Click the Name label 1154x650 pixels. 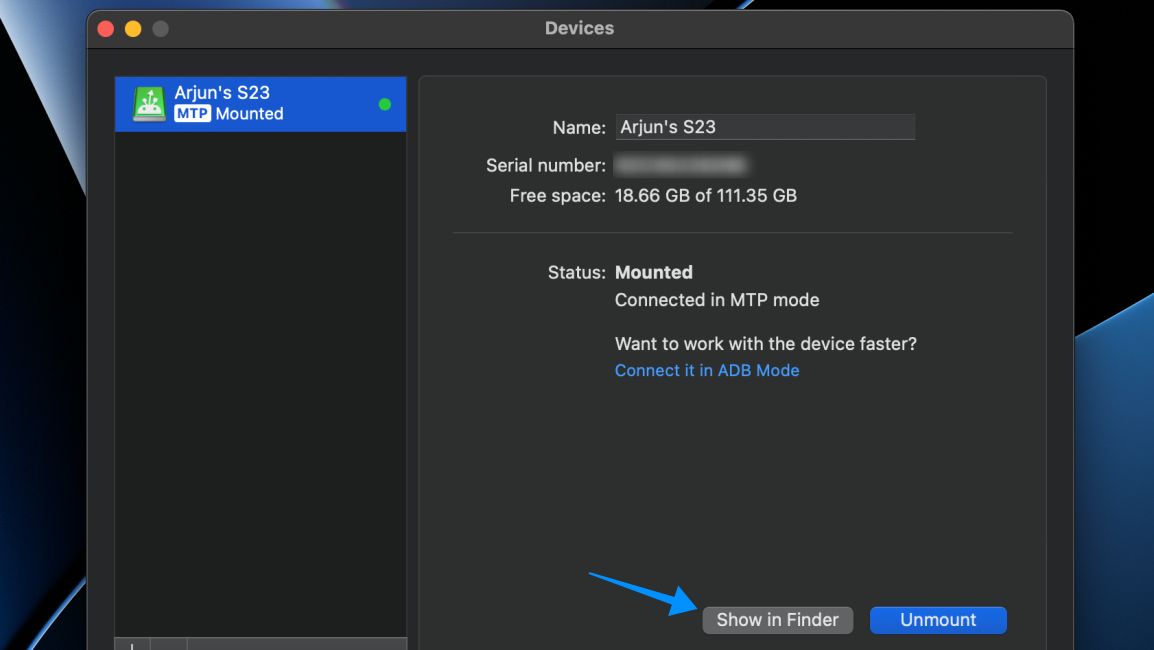[578, 127]
